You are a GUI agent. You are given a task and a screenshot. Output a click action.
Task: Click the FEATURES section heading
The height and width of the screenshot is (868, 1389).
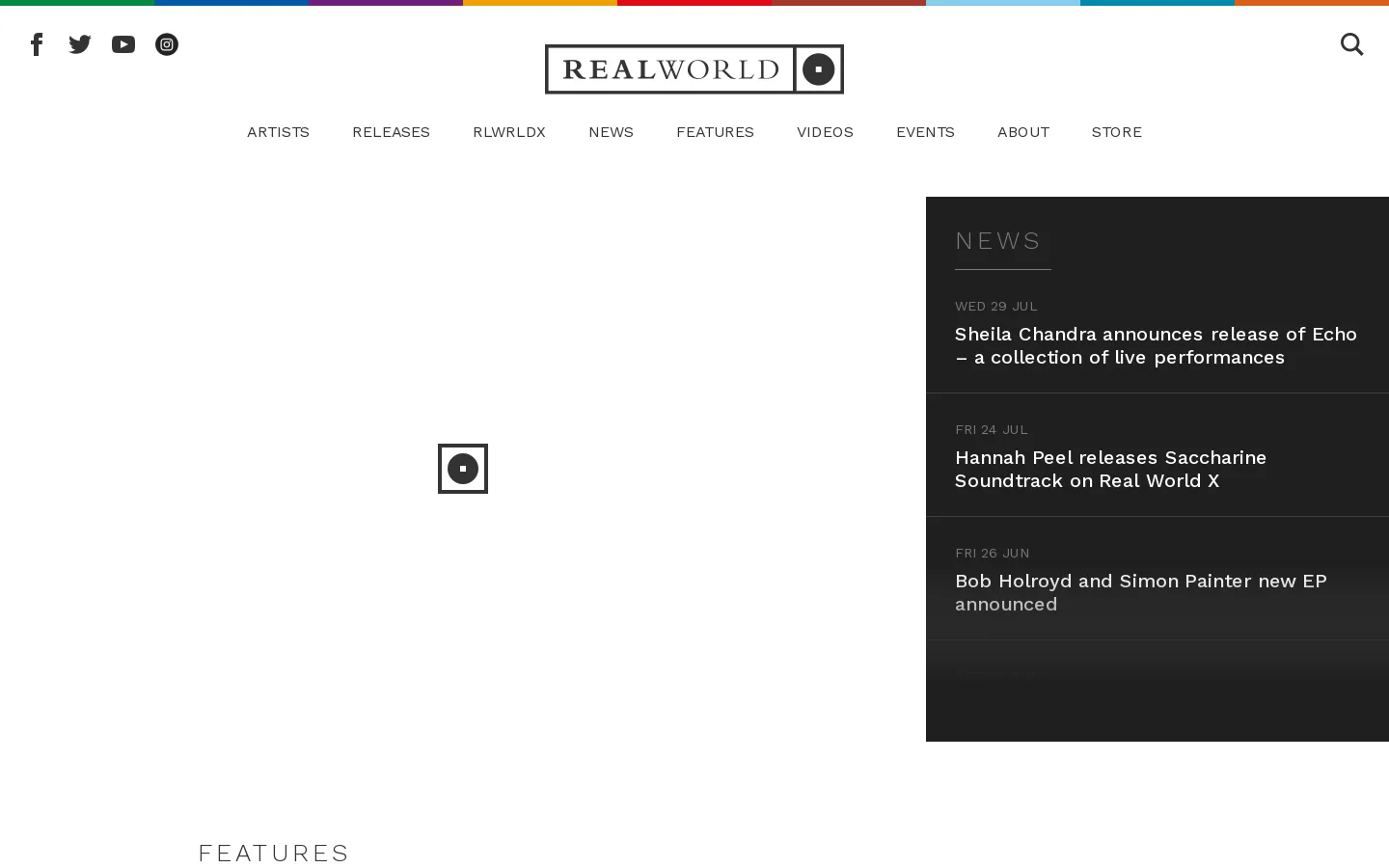tap(273, 853)
